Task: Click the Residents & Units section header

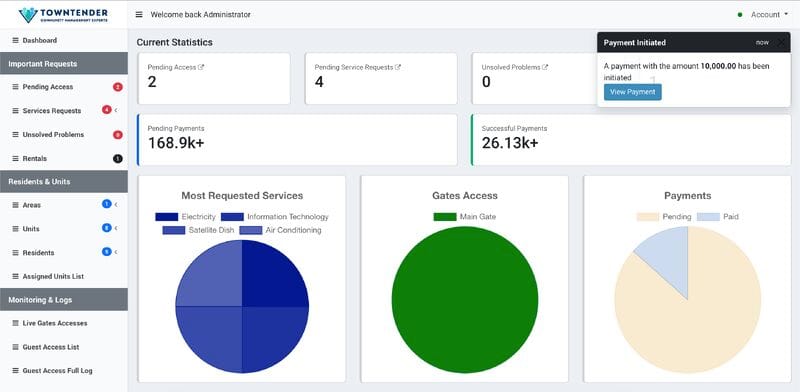Action: tap(64, 182)
